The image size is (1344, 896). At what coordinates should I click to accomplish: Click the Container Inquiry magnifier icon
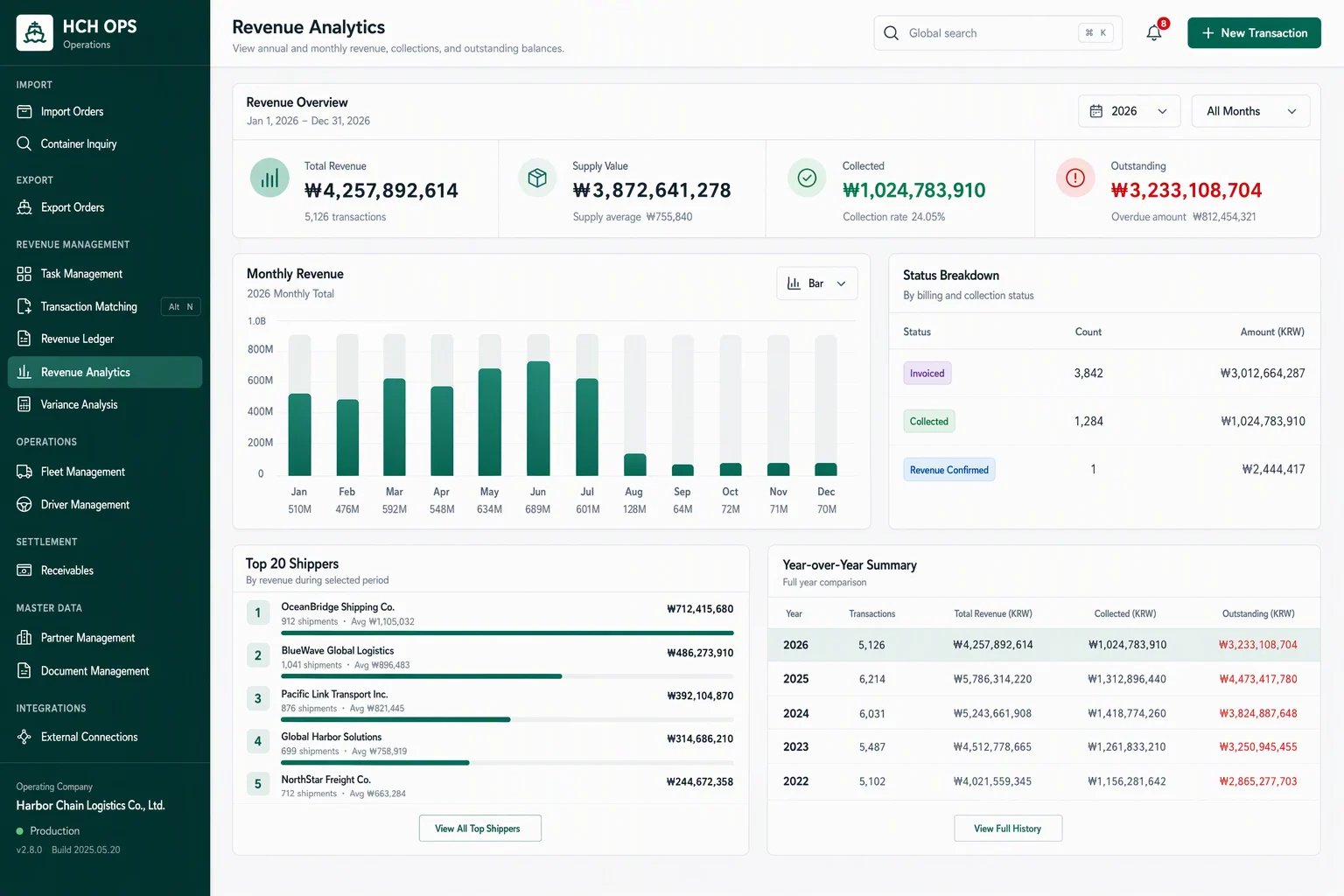click(24, 143)
